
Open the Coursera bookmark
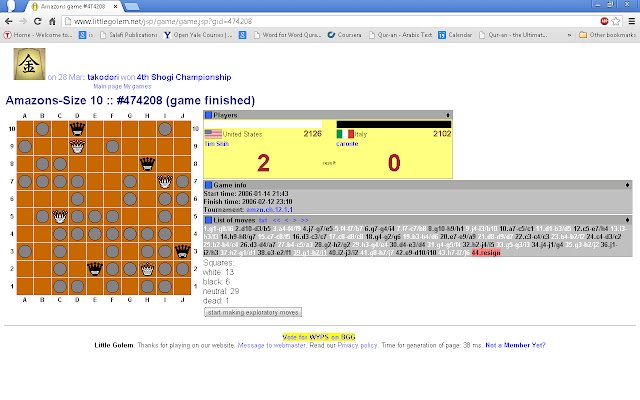pos(345,35)
